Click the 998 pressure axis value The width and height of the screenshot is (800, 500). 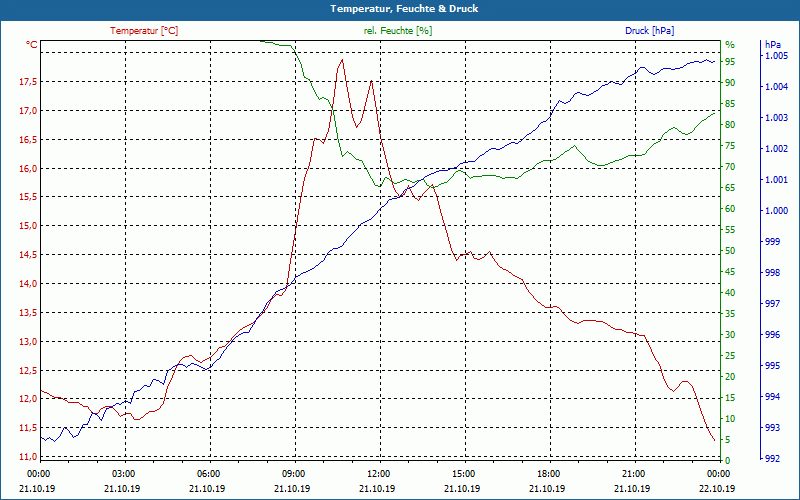coord(772,273)
